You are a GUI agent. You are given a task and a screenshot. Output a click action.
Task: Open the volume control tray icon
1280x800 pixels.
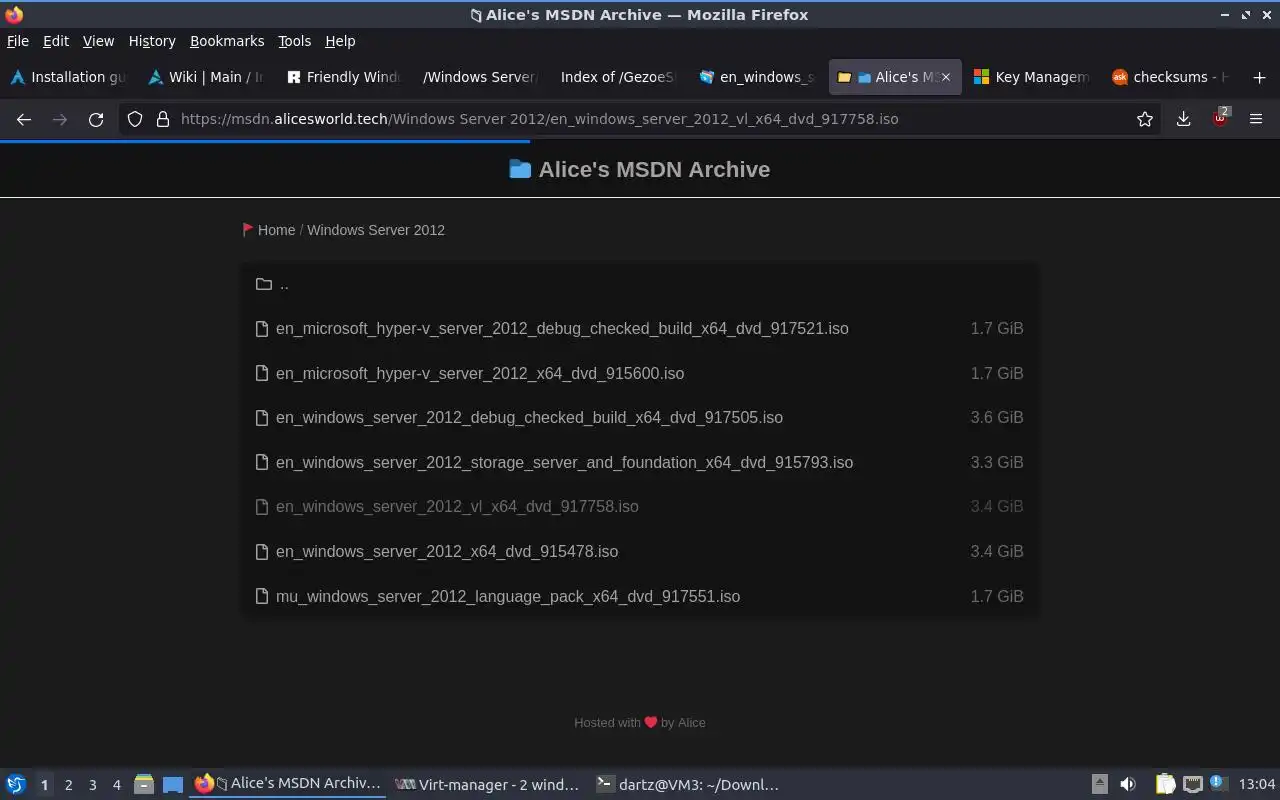[x=1127, y=784]
